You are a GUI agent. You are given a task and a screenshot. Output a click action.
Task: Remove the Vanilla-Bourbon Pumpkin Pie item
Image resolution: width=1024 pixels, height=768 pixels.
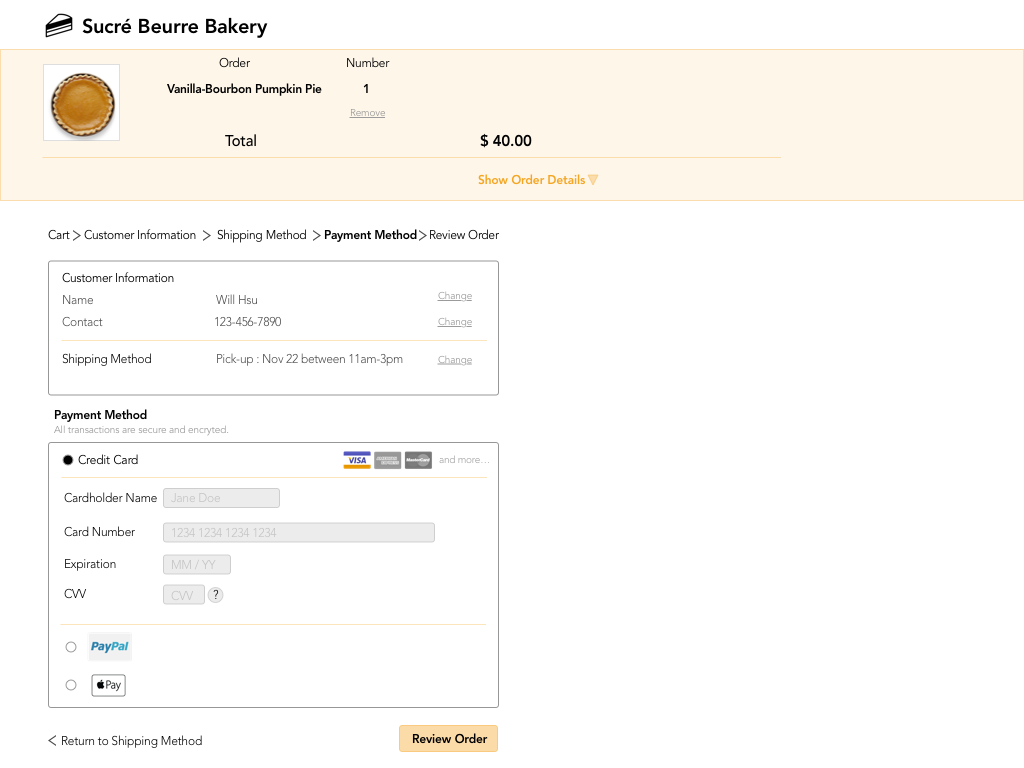coord(367,113)
